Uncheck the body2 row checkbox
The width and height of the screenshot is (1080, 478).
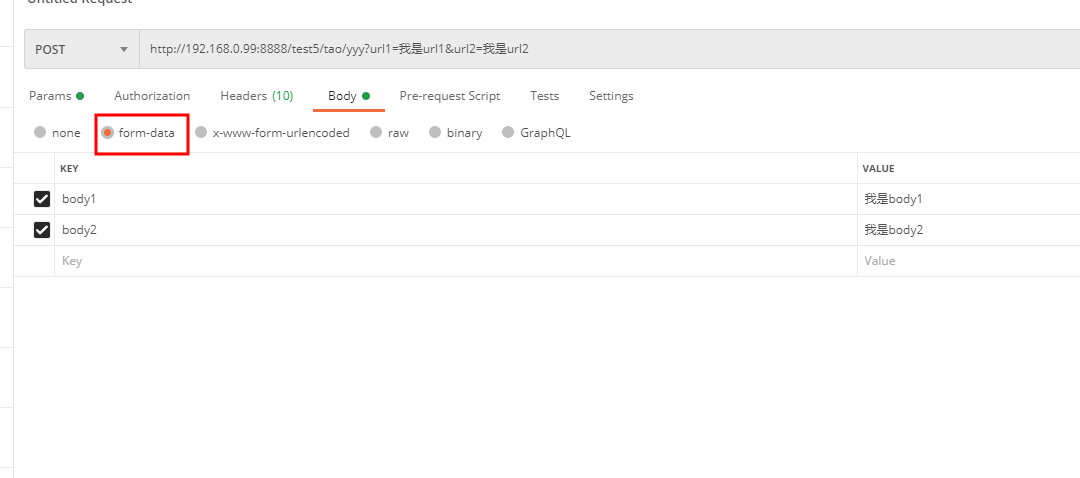click(42, 230)
